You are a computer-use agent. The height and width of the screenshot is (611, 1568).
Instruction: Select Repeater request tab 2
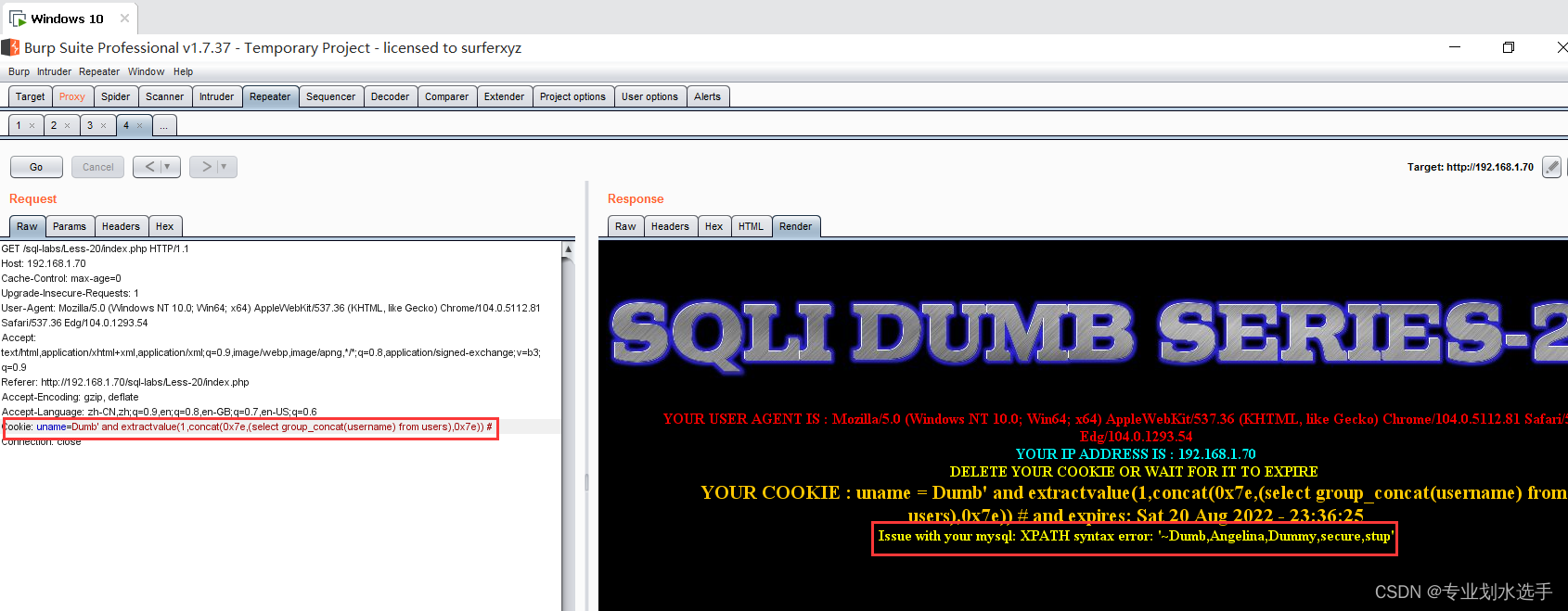click(x=54, y=125)
